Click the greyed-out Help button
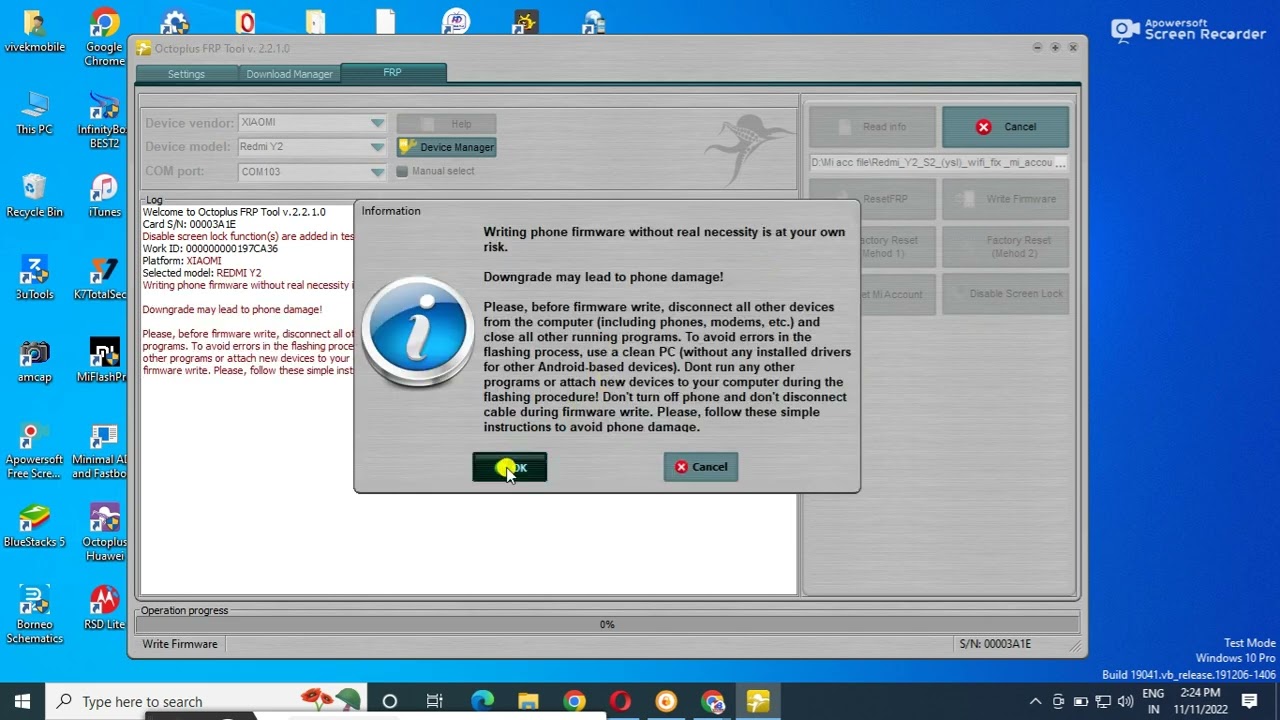The width and height of the screenshot is (1280, 720). pos(446,124)
